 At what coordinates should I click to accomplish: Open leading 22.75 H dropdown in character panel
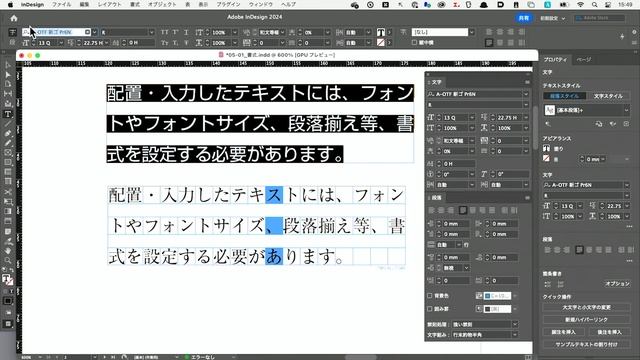526,118
